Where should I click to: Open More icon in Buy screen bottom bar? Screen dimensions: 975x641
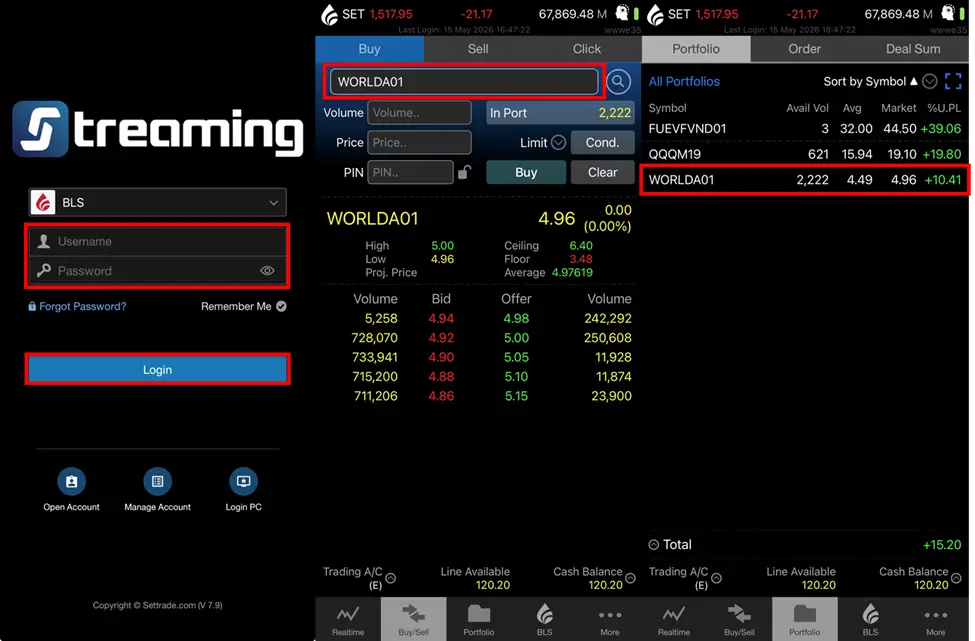coord(609,620)
